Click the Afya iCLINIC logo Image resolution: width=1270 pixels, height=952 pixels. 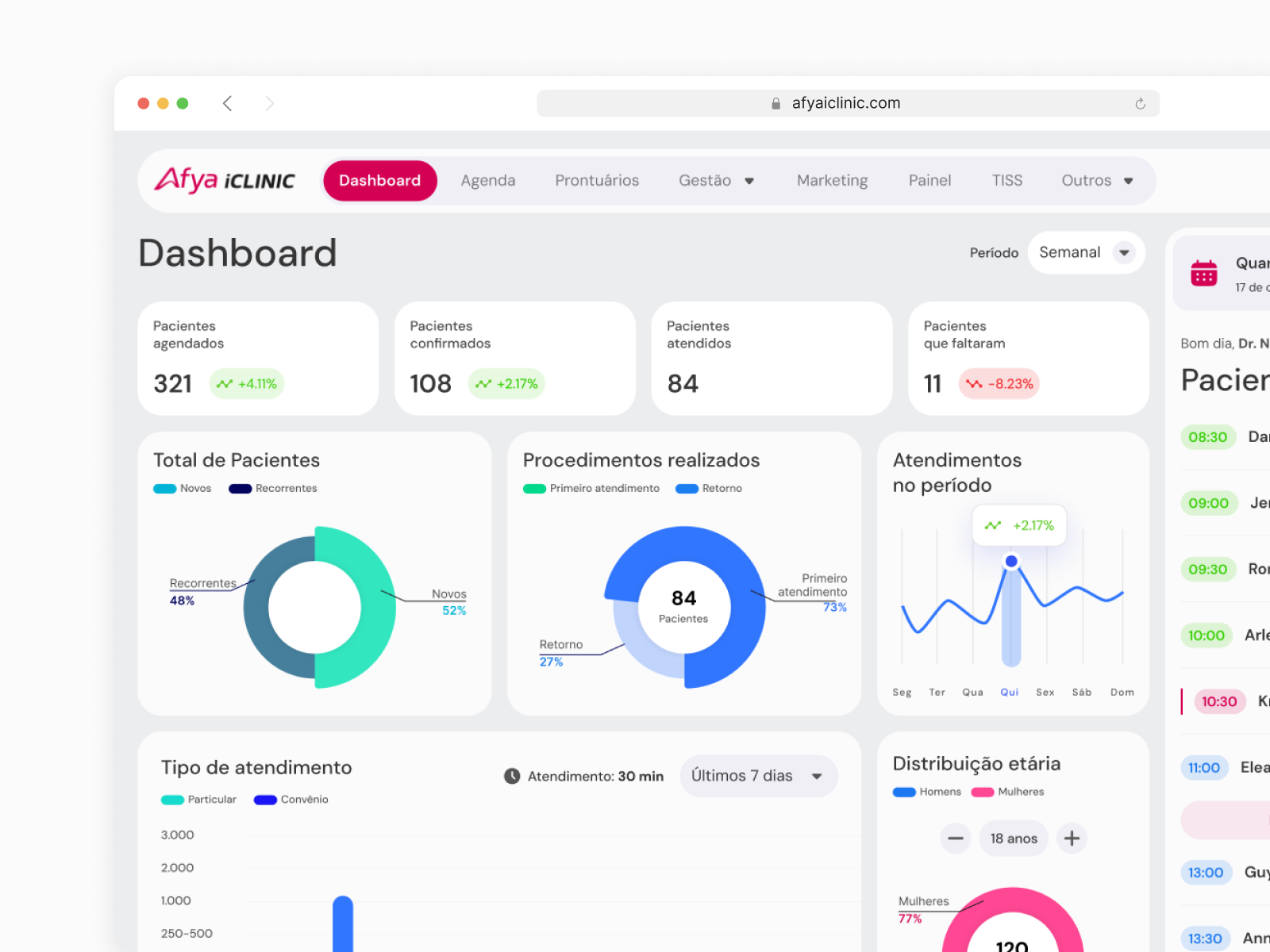(x=225, y=180)
